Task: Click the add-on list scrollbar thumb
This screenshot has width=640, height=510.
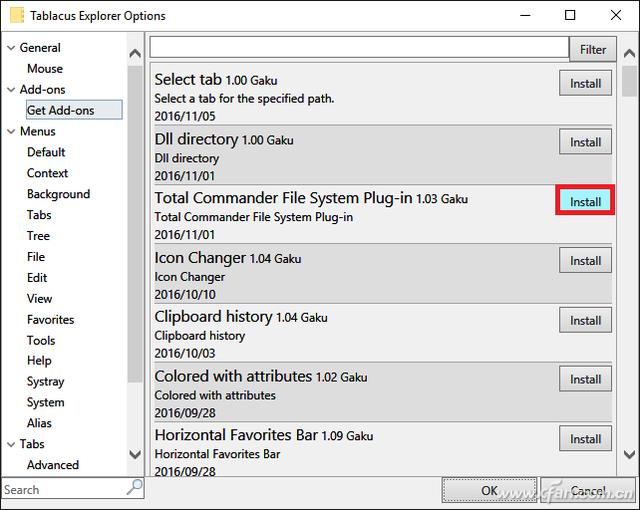Action: [629, 82]
